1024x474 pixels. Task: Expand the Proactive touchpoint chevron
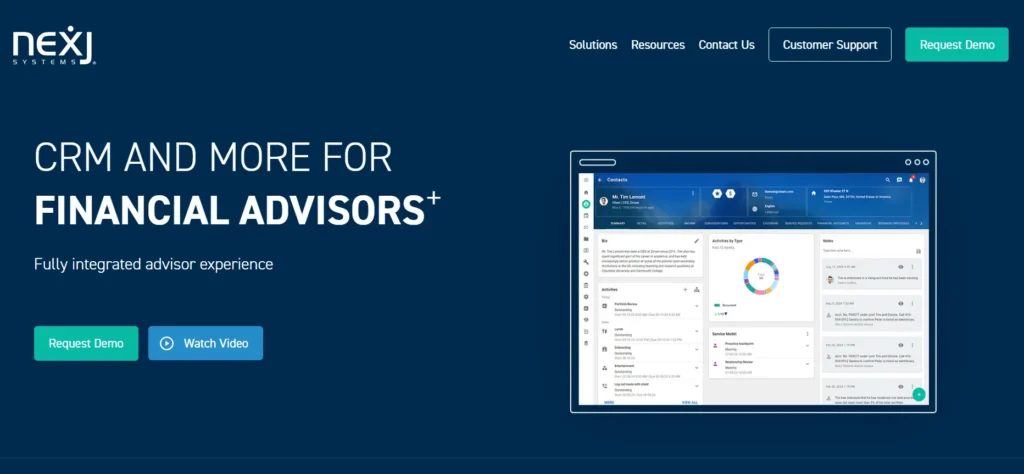[x=807, y=345]
